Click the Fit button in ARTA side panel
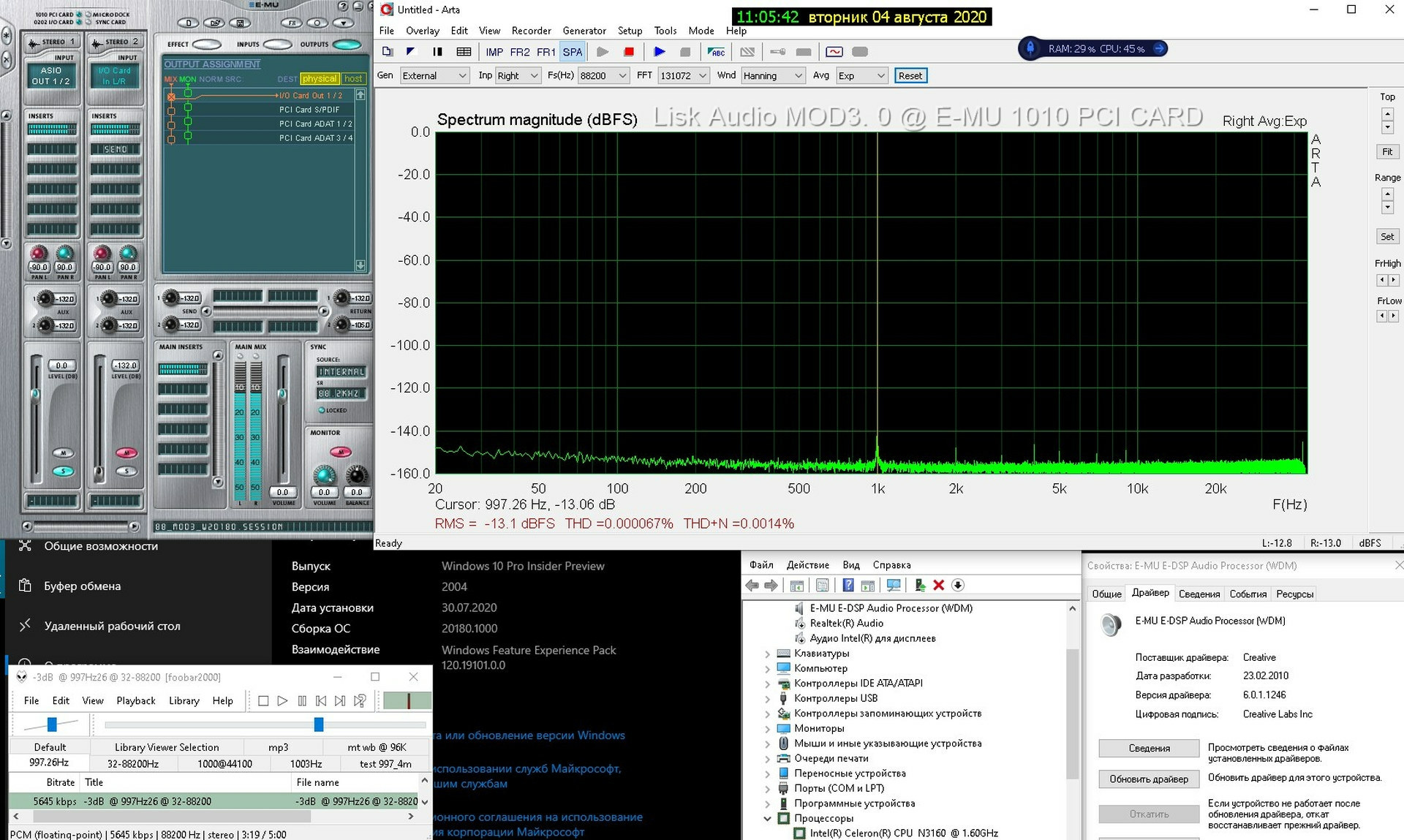 (x=1387, y=152)
